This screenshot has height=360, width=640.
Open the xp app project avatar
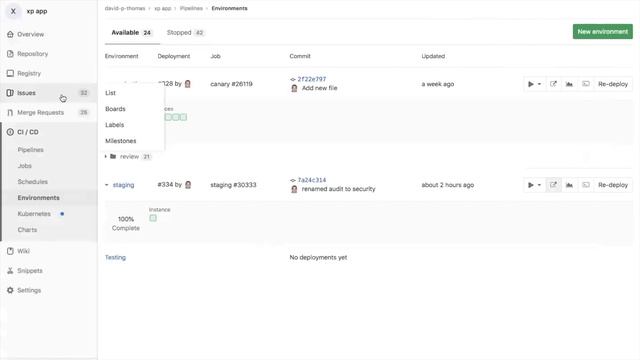click(13, 11)
